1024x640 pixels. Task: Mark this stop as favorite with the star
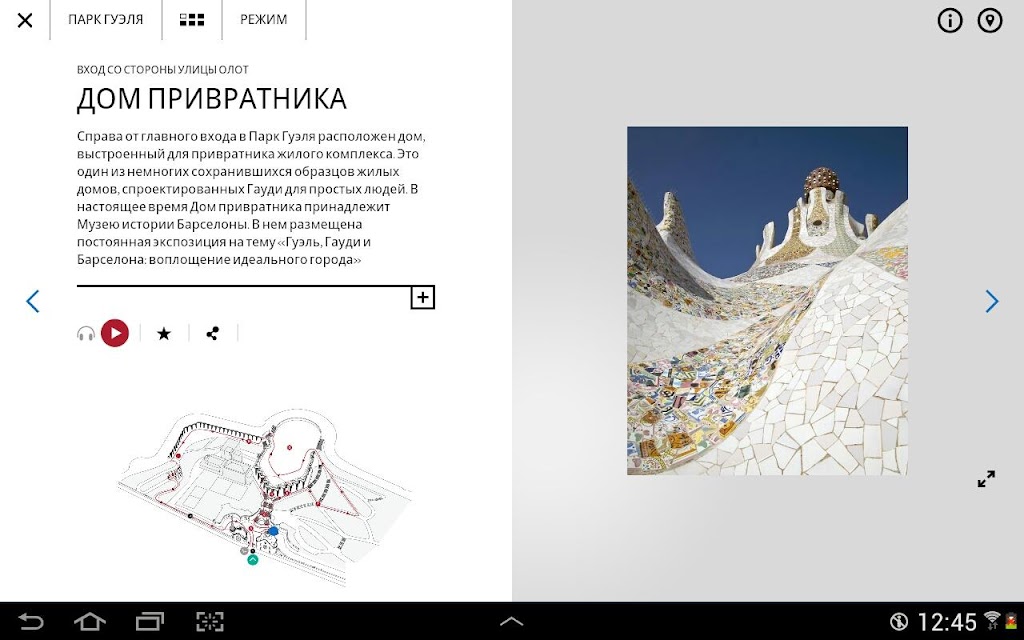point(164,334)
